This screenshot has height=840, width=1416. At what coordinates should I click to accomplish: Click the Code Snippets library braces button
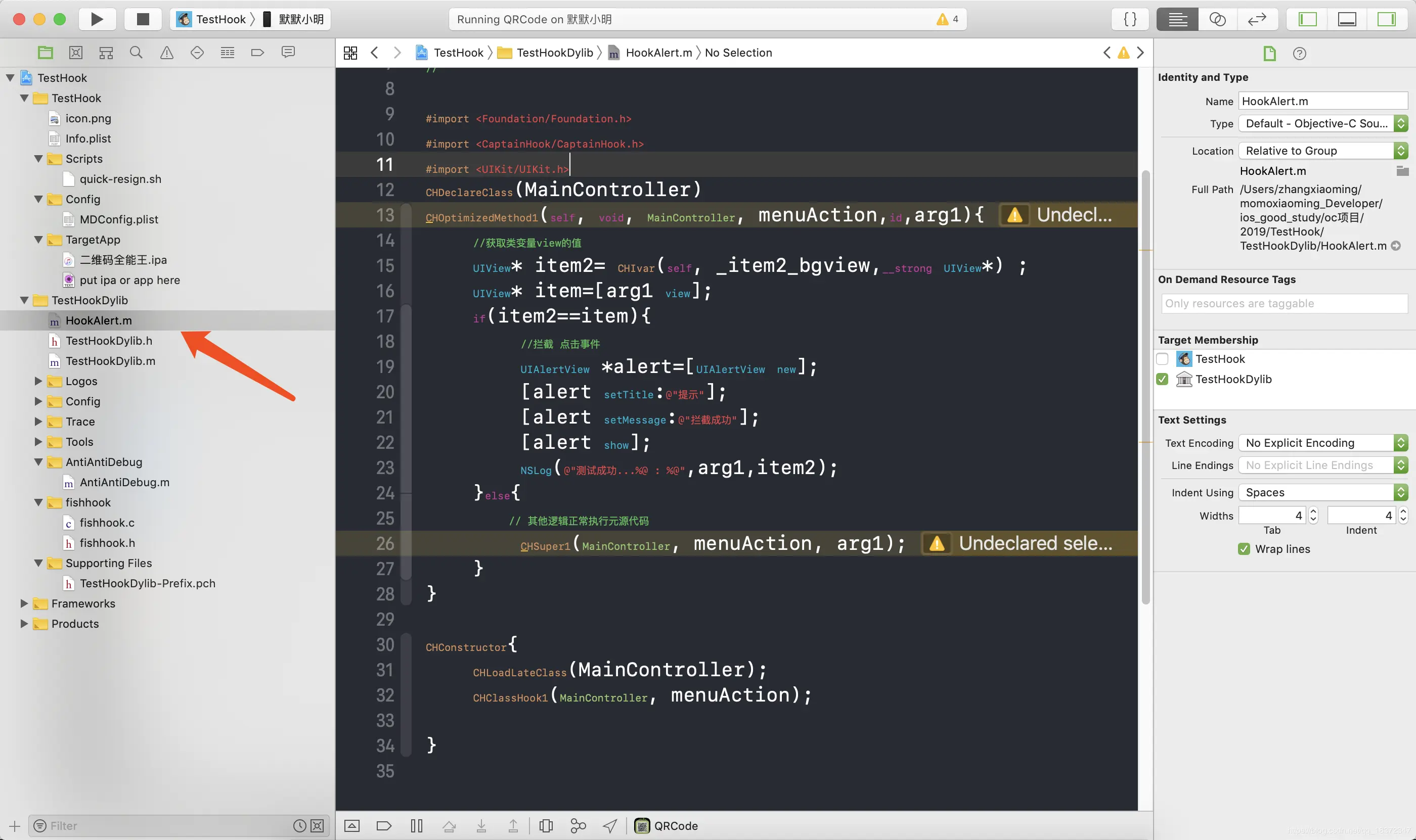point(1130,19)
